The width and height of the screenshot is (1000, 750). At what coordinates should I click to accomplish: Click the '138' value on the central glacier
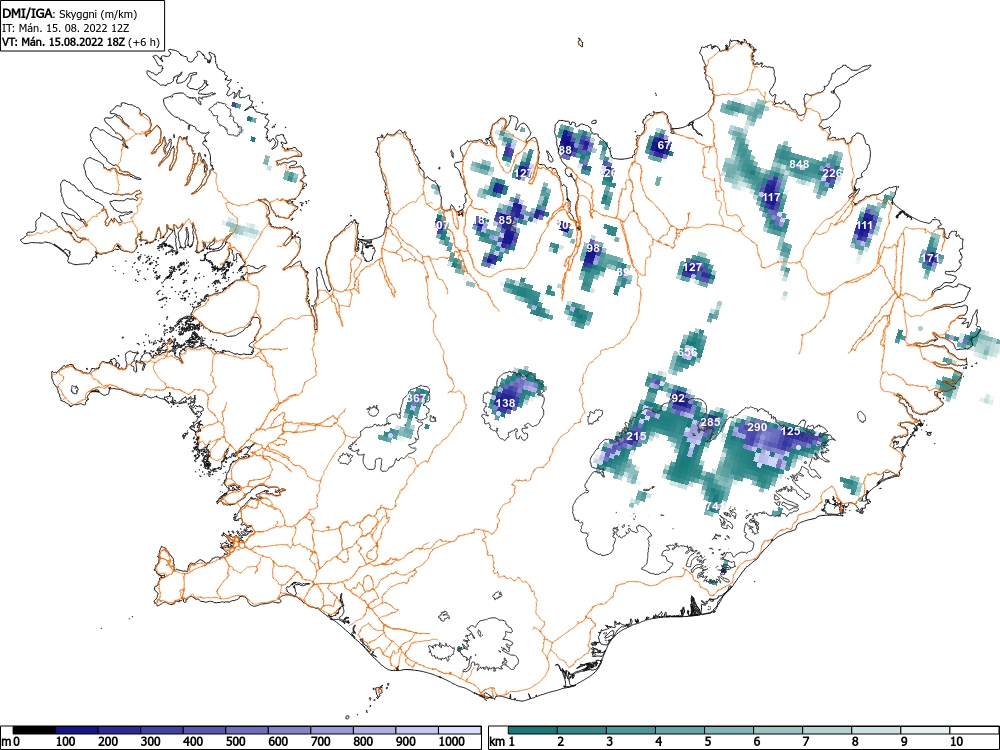(505, 403)
